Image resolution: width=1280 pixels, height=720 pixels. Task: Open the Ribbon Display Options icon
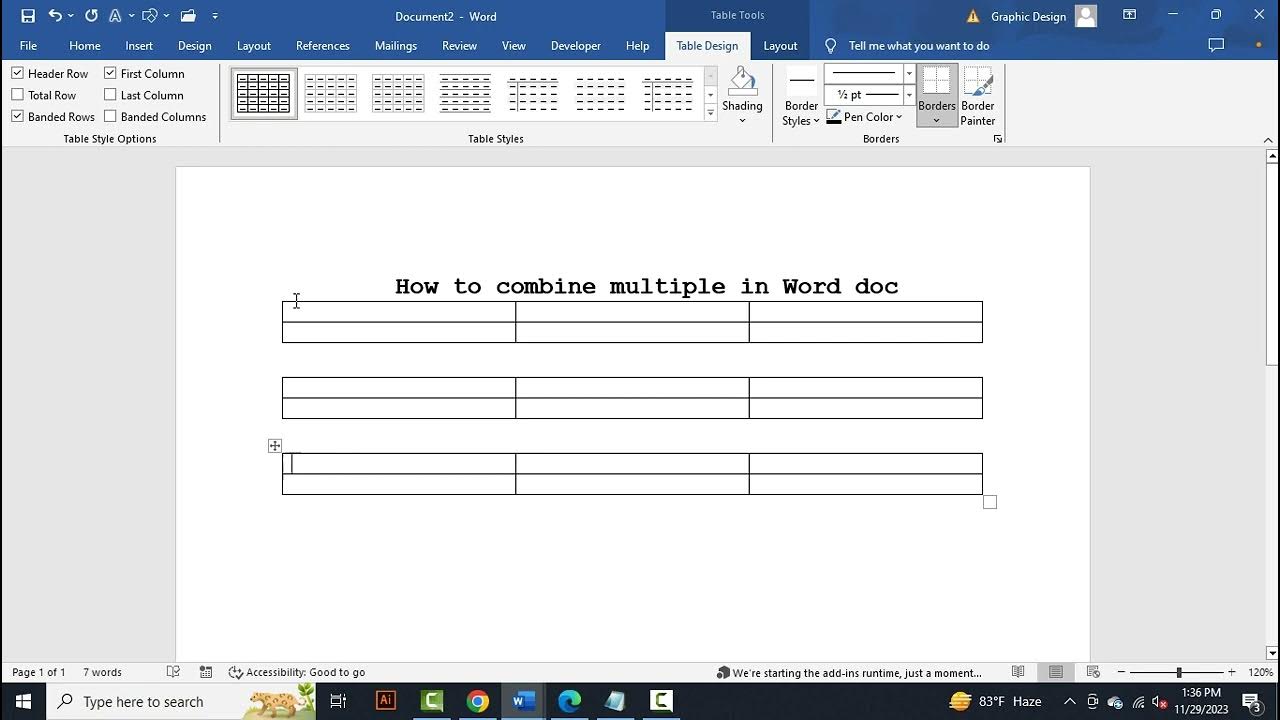(x=1129, y=15)
